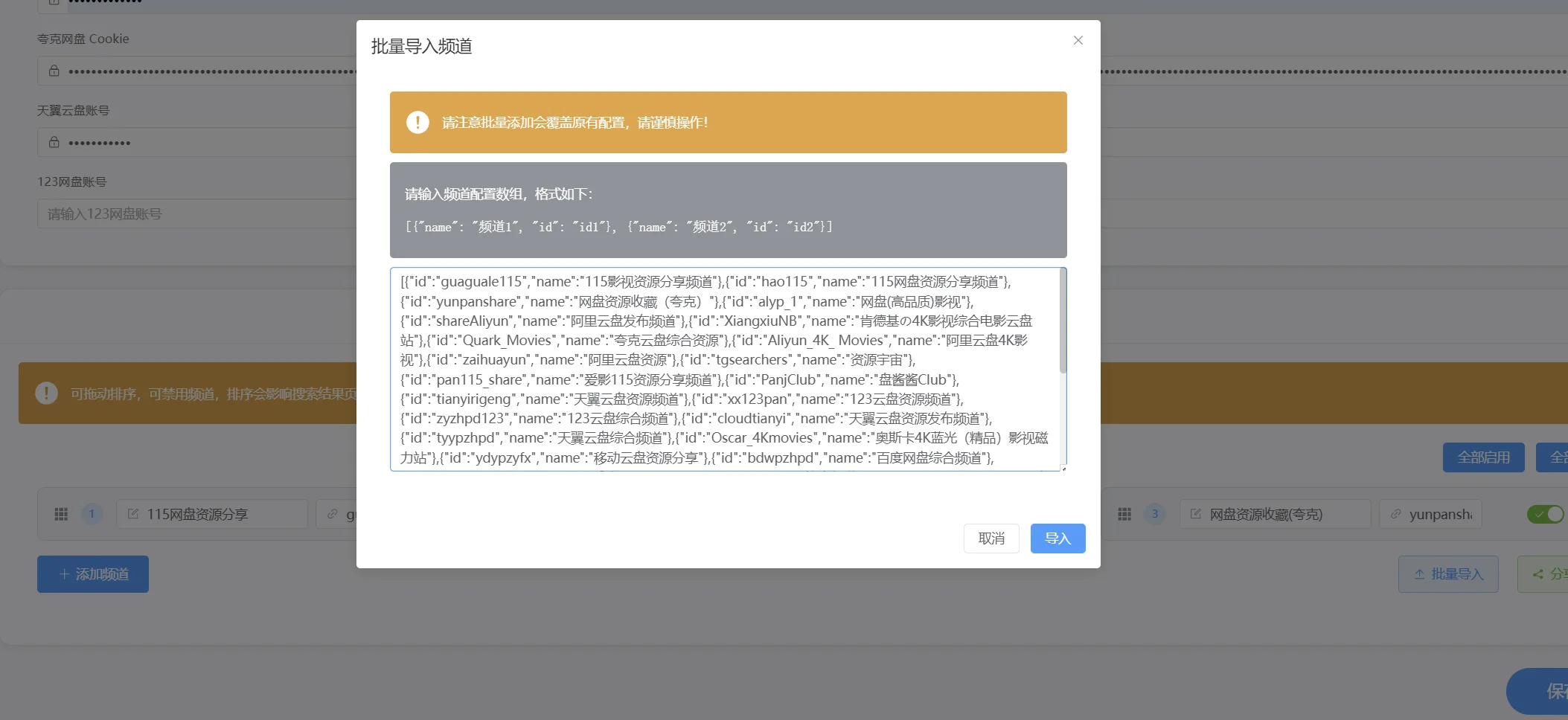This screenshot has height=720, width=1568.
Task: Click the number badge 3 in channel row
Action: tap(1155, 514)
